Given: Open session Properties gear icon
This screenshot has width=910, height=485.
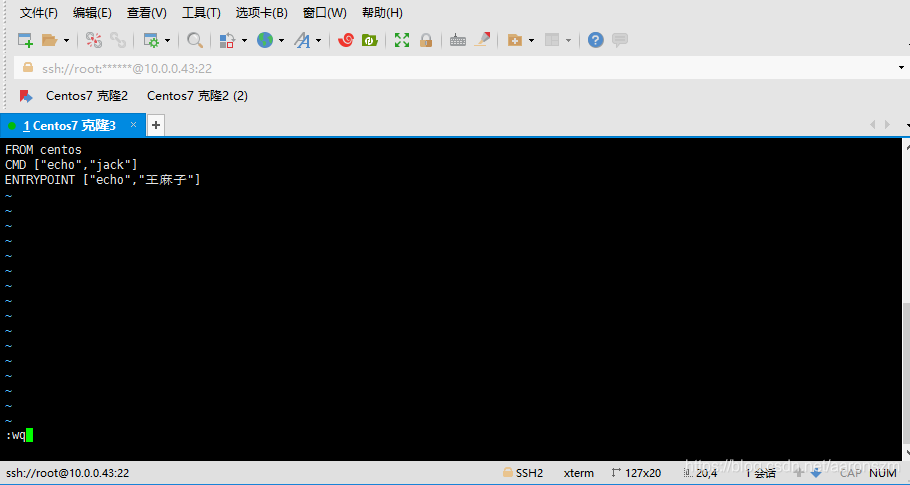Looking at the screenshot, I should point(151,40).
